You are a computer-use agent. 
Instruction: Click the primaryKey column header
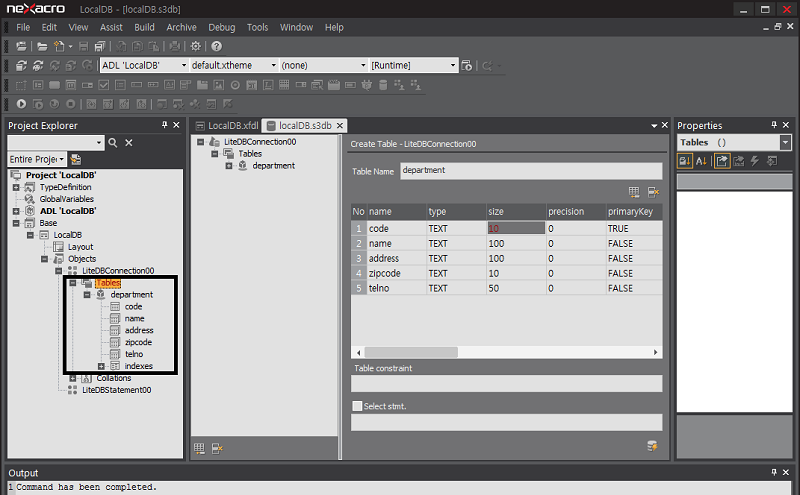(634, 211)
